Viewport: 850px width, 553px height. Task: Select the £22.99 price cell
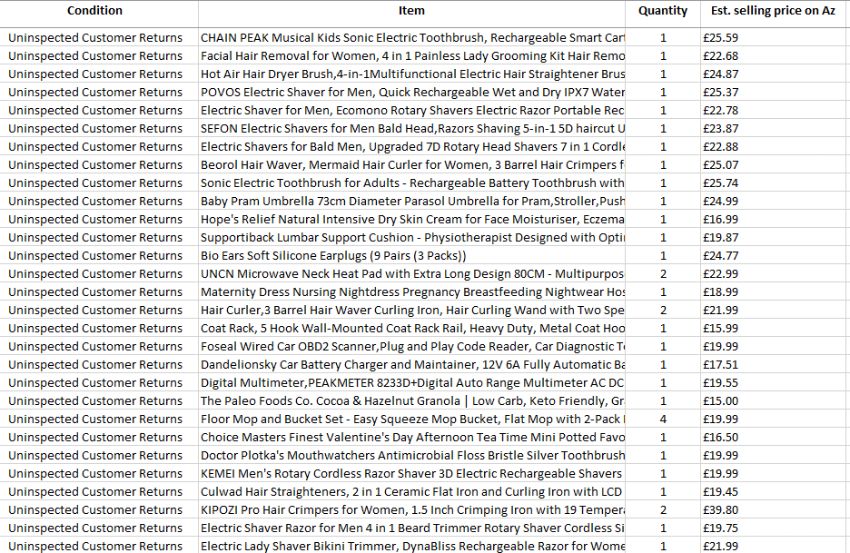point(775,274)
